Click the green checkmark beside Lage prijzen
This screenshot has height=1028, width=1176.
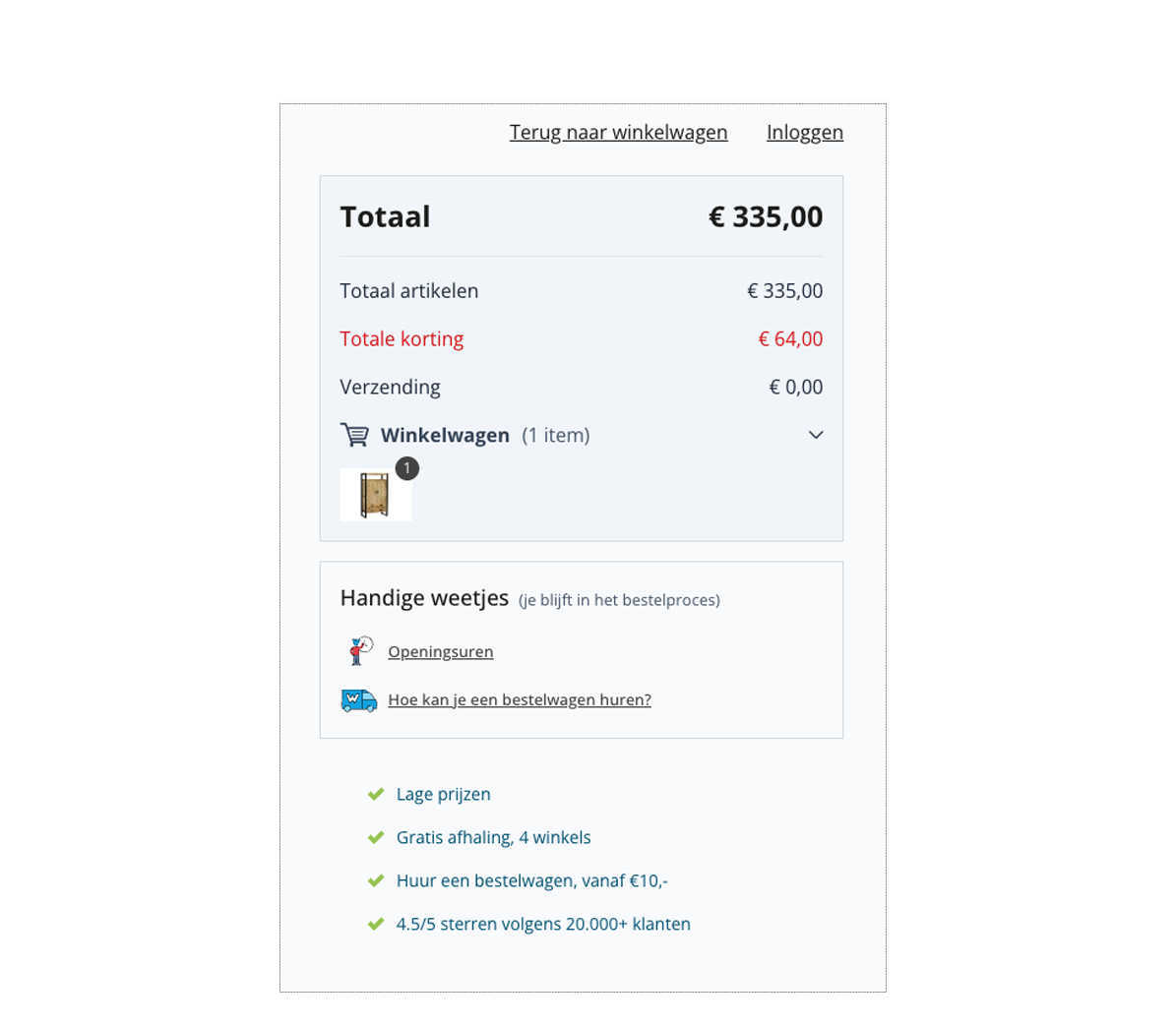tap(376, 794)
